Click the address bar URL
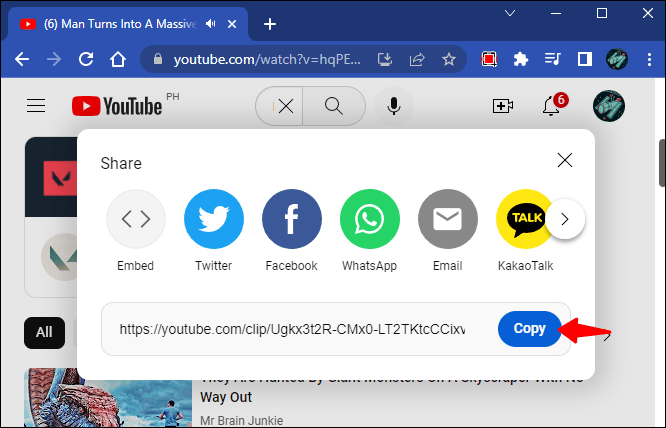Viewport: 666px width, 428px height. [x=267, y=59]
